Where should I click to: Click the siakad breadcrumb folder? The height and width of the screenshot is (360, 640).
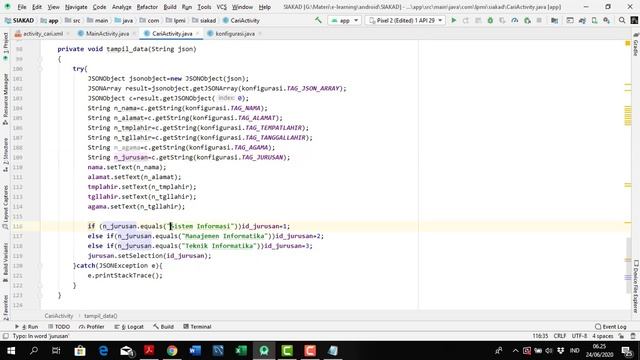coord(204,20)
